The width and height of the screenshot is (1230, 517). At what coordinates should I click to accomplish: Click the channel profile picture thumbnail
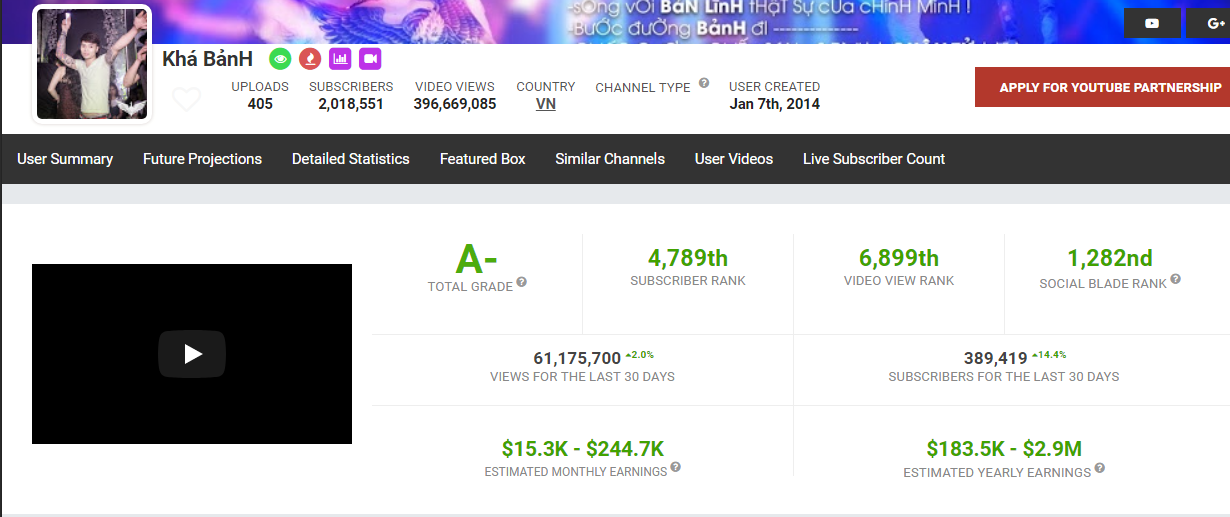[x=93, y=64]
